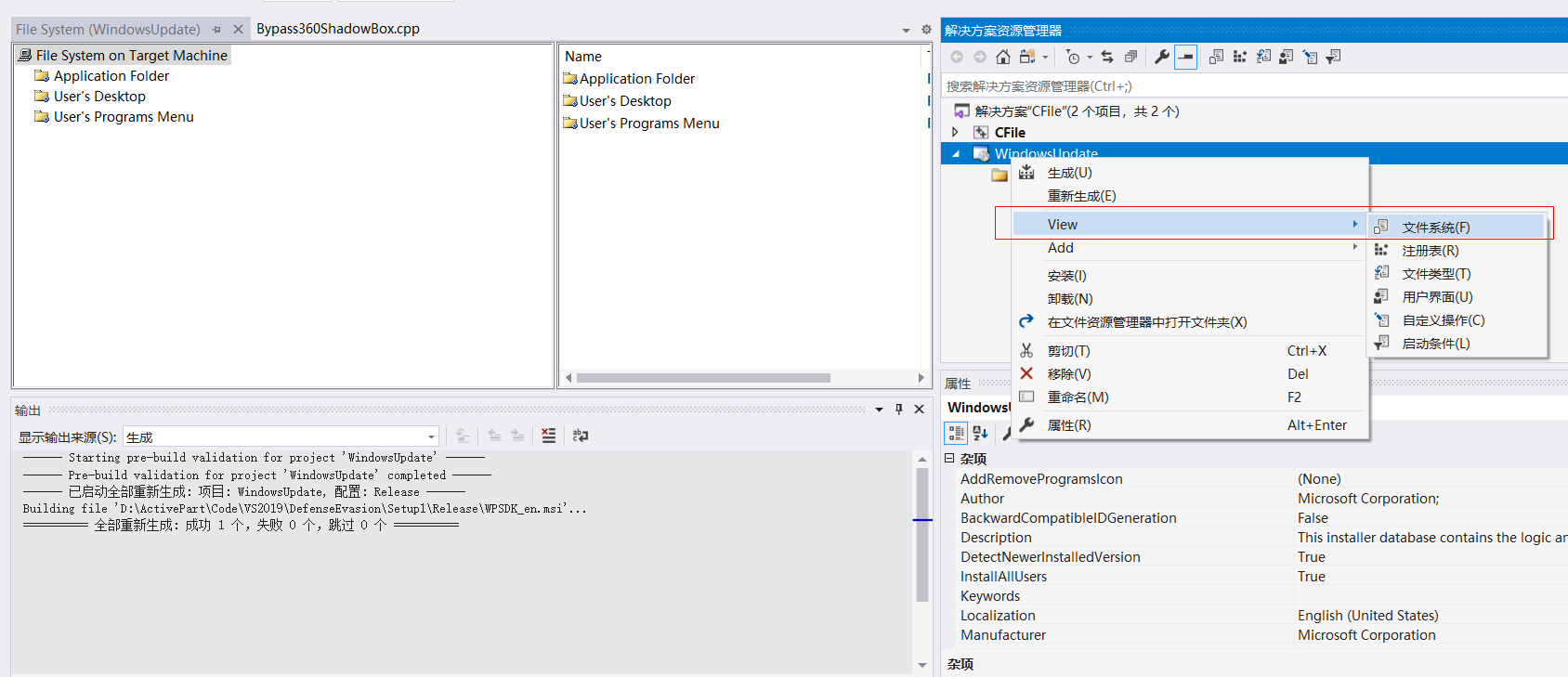Toggle word wrap in the Output window

click(x=581, y=436)
